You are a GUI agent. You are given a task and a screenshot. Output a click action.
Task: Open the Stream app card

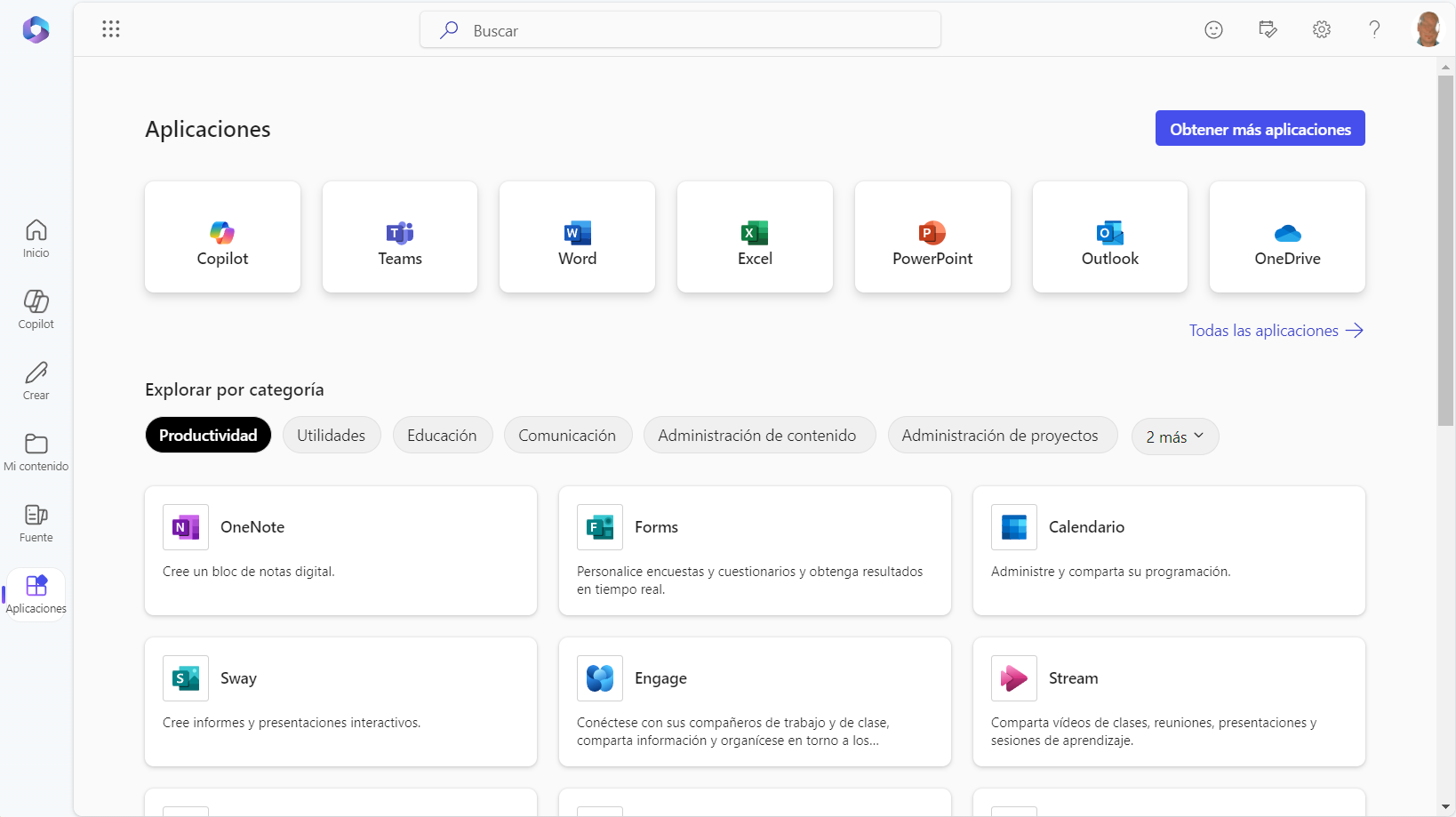coord(1169,701)
